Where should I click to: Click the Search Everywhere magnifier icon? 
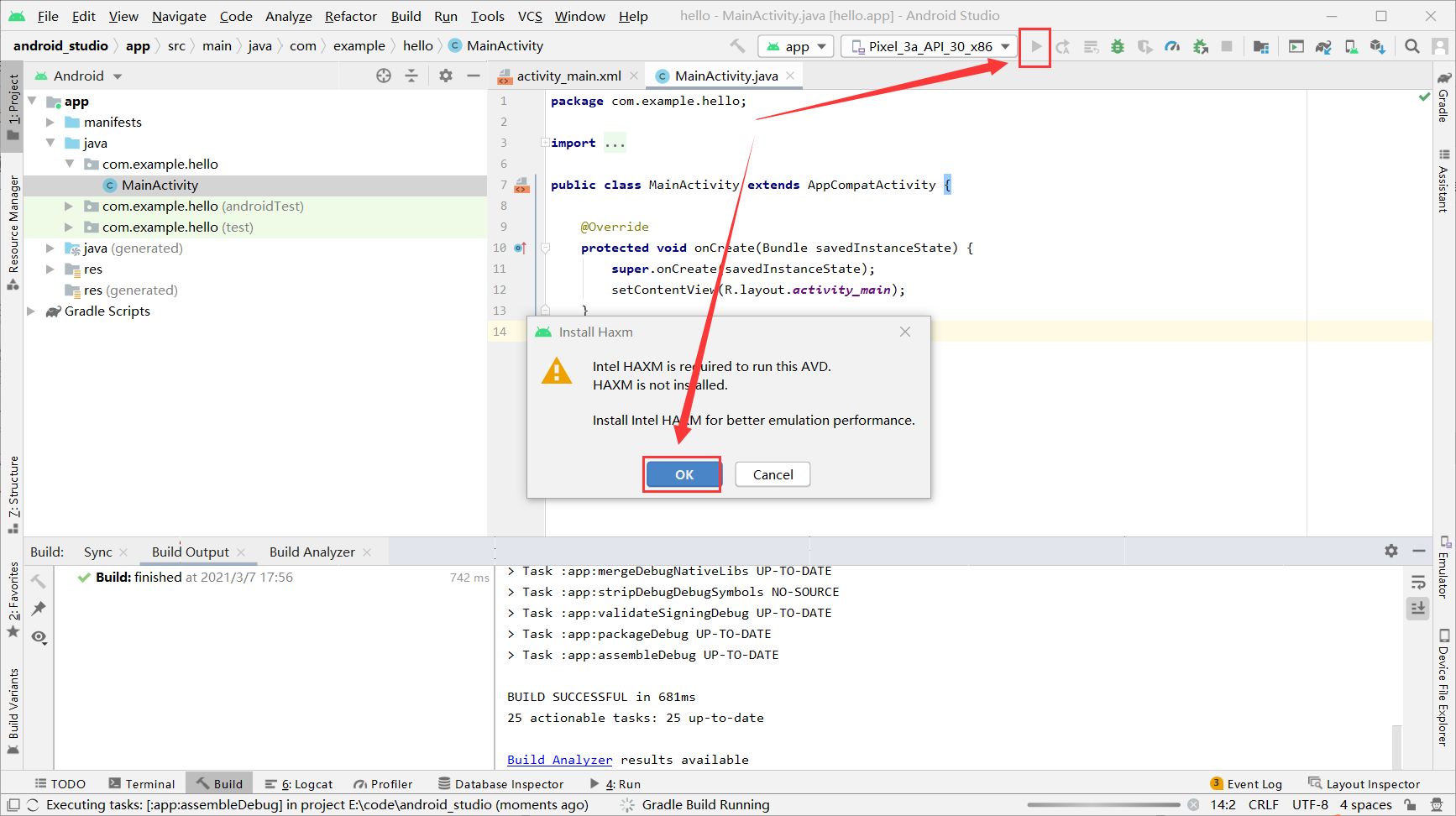coord(1412,46)
